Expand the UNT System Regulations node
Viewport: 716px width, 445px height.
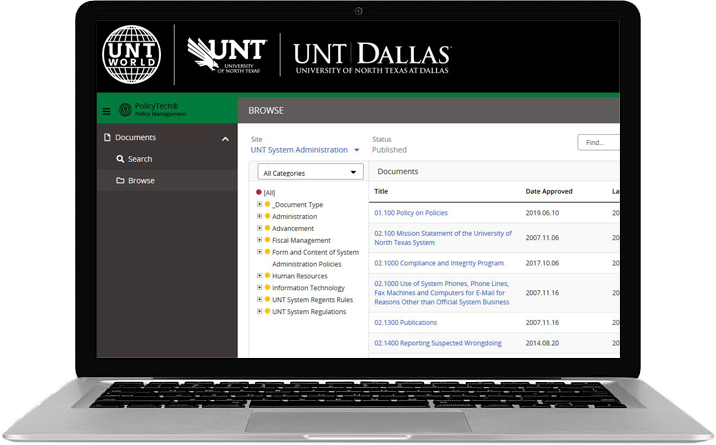point(259,311)
